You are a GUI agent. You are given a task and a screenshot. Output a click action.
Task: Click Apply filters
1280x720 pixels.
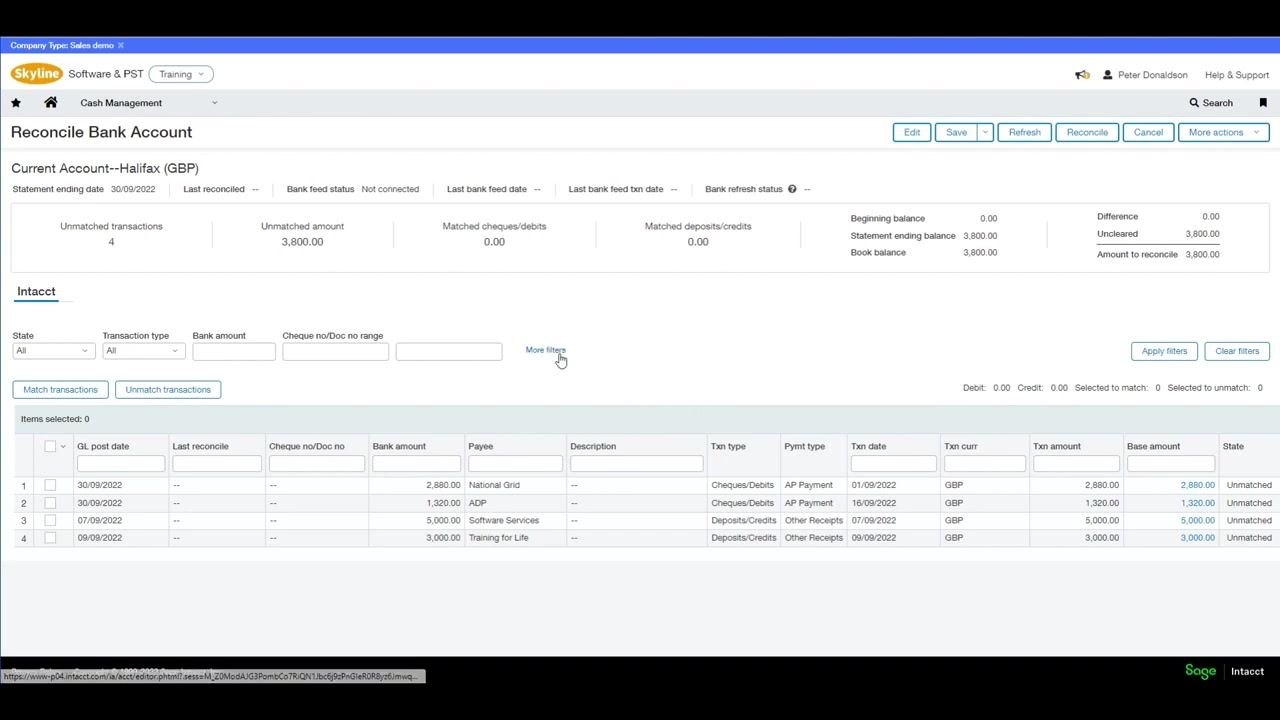(1164, 351)
